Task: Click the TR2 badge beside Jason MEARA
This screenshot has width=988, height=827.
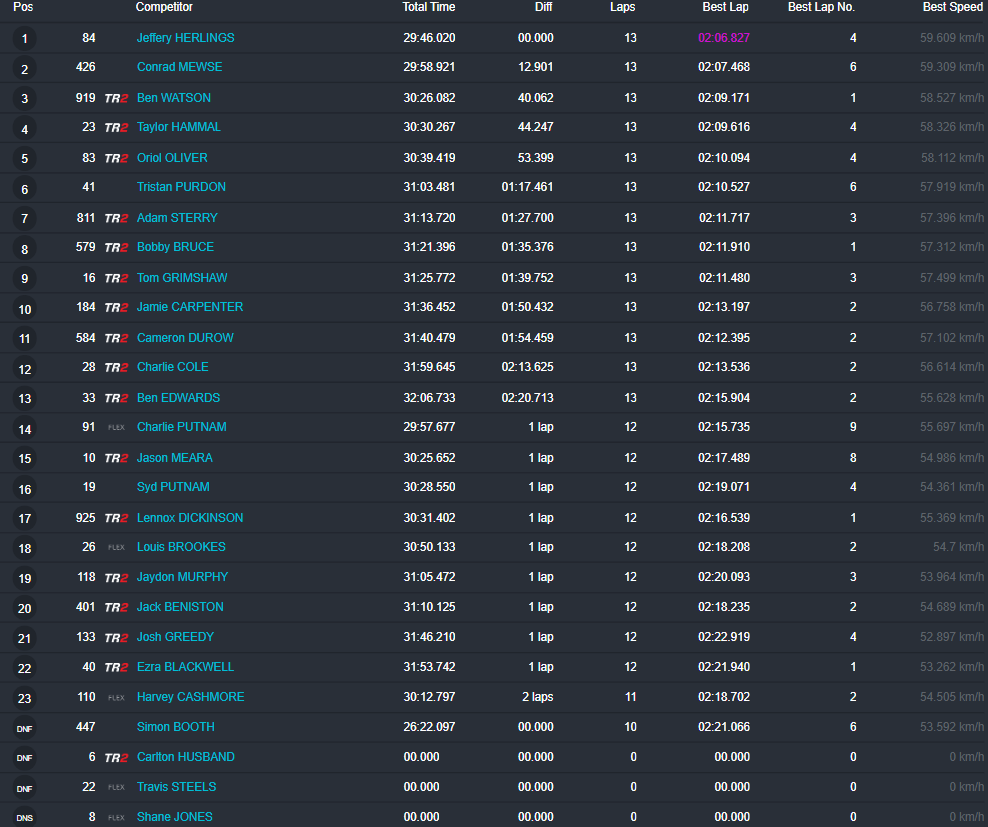Action: coord(117,458)
